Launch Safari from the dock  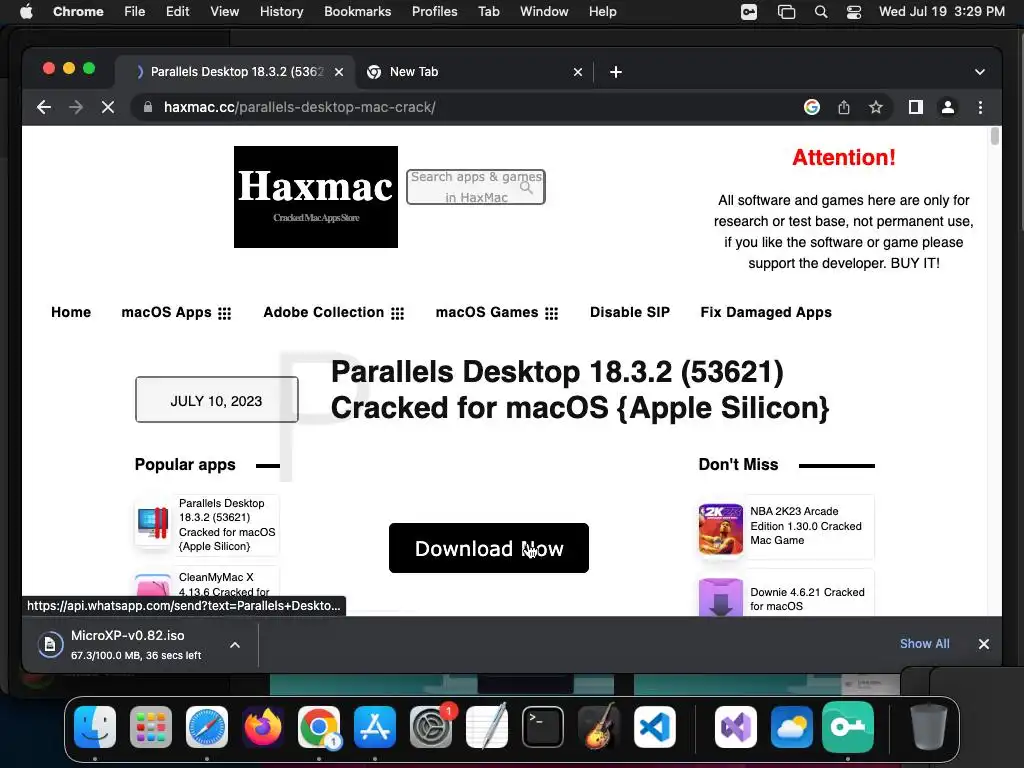coord(207,727)
